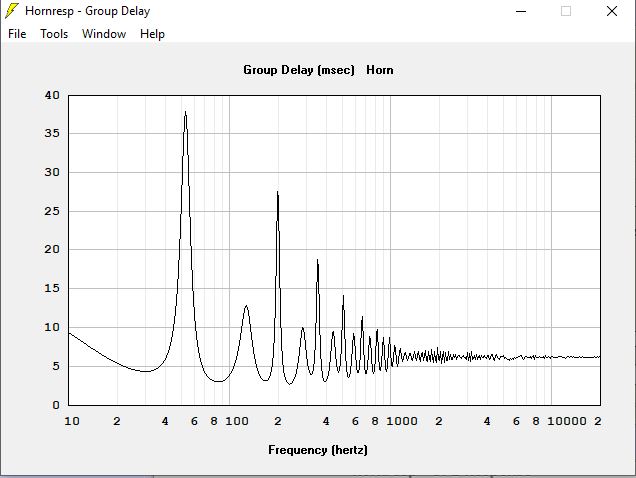636x478 pixels.
Task: Click the disabled maximize button
Action: click(566, 11)
